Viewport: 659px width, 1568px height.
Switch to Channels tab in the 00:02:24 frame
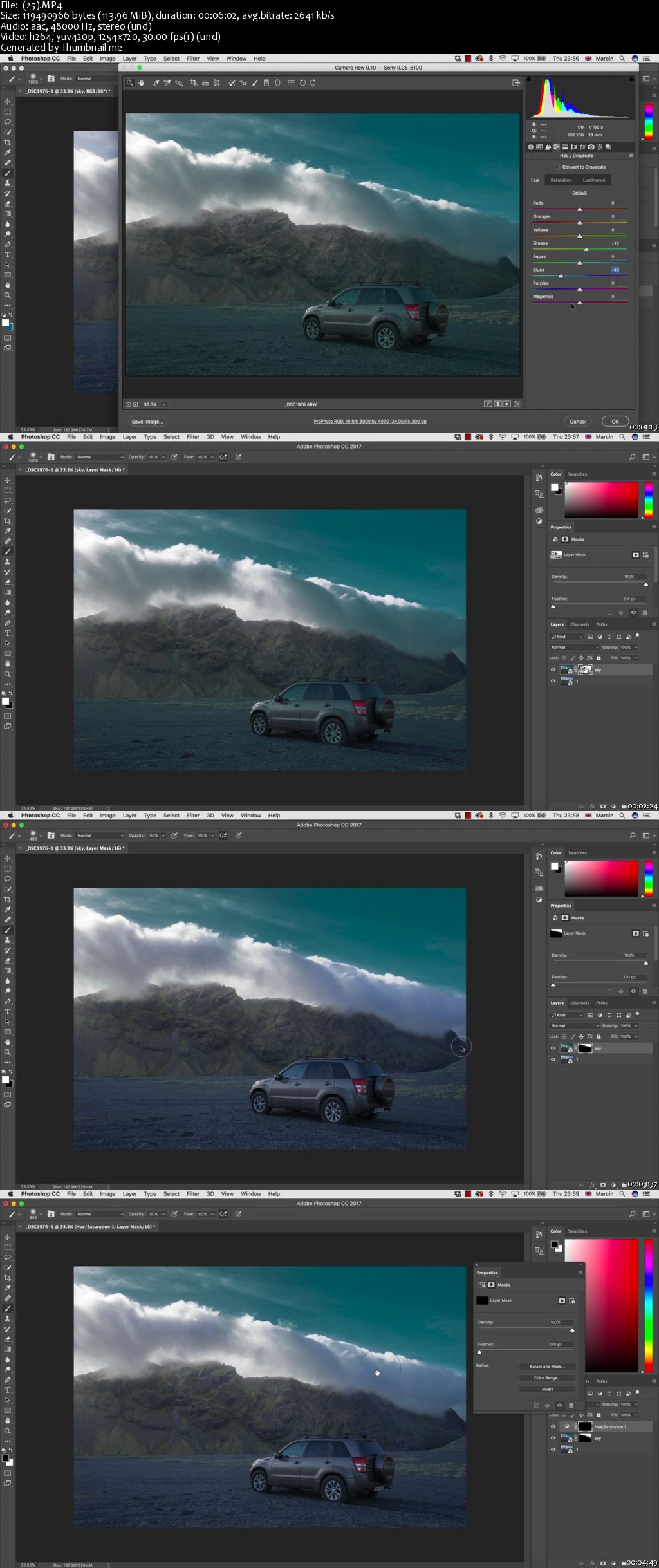(580, 624)
